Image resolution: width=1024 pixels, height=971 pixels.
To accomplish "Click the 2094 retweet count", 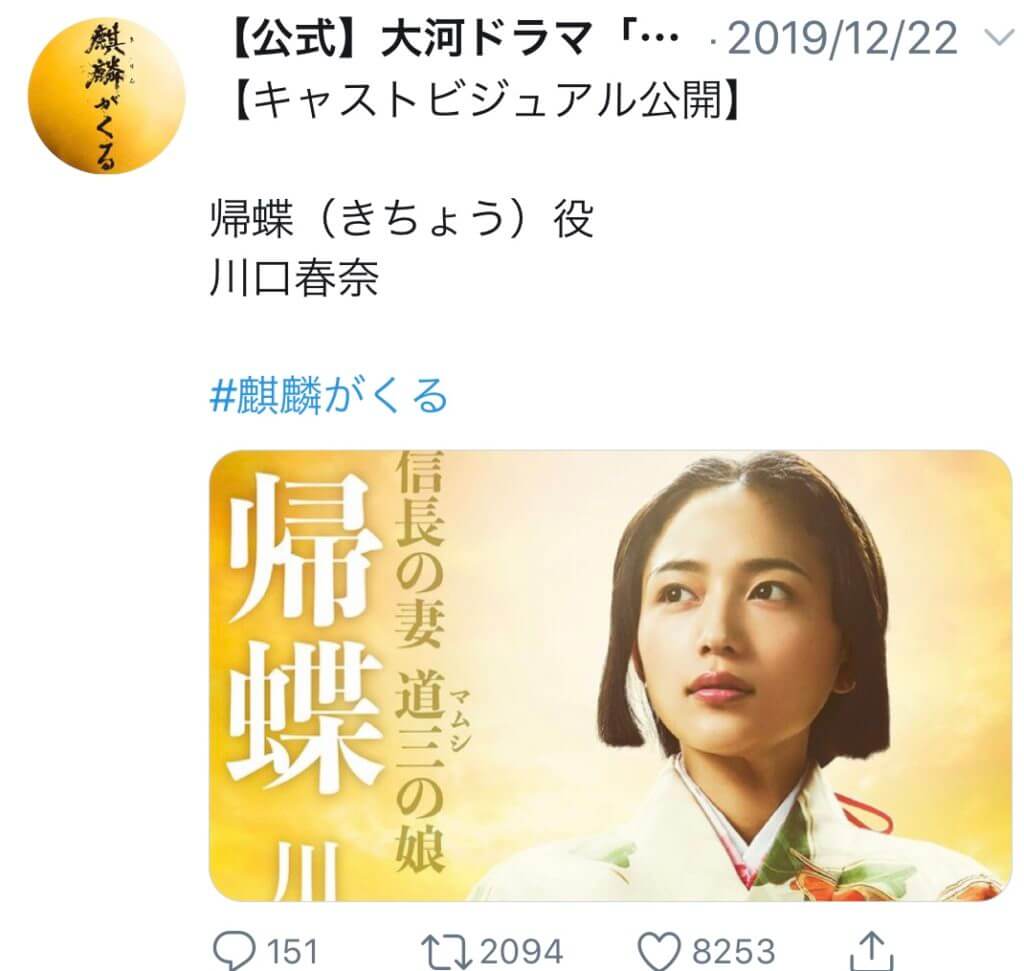I will (522, 951).
